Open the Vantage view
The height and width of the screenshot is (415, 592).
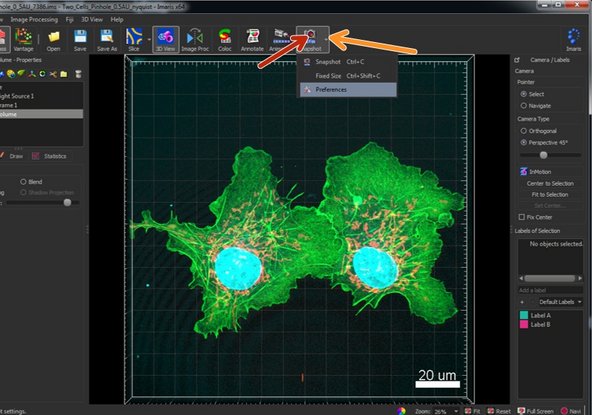click(x=23, y=39)
